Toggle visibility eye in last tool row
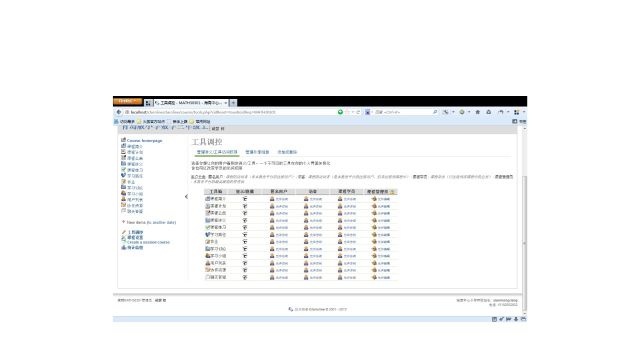 coord(245,277)
